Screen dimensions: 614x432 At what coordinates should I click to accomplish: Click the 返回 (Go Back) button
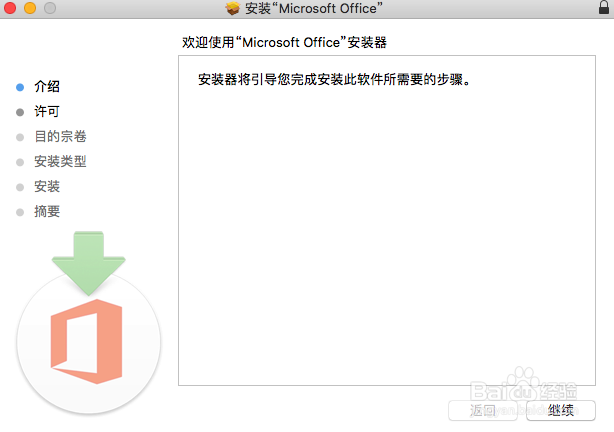[483, 410]
